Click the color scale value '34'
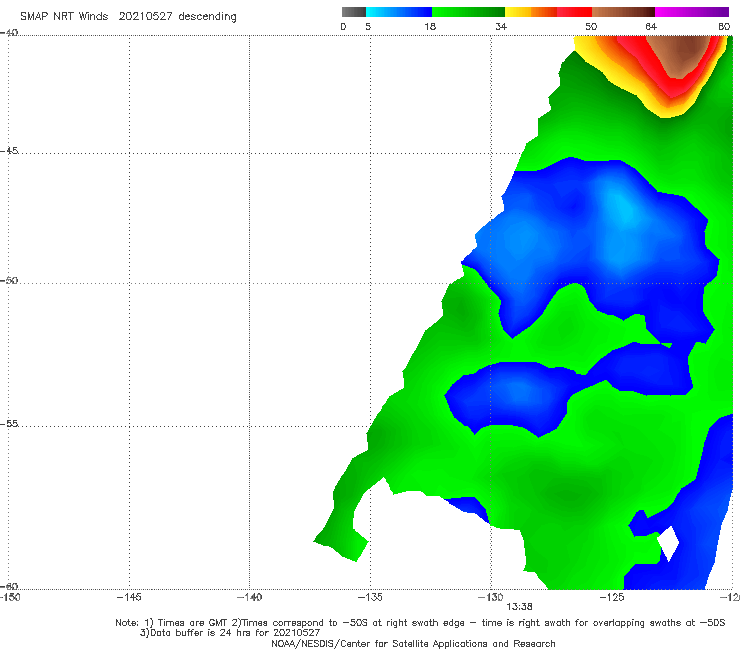 501,26
